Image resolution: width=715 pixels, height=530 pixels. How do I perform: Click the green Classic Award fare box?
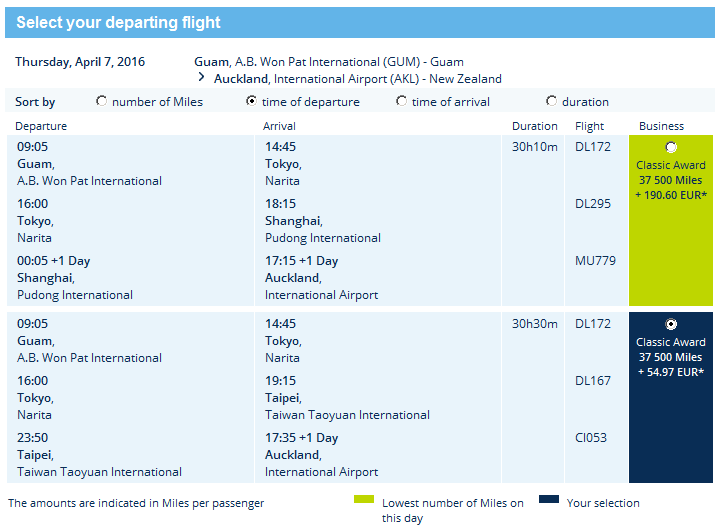[x=670, y=220]
